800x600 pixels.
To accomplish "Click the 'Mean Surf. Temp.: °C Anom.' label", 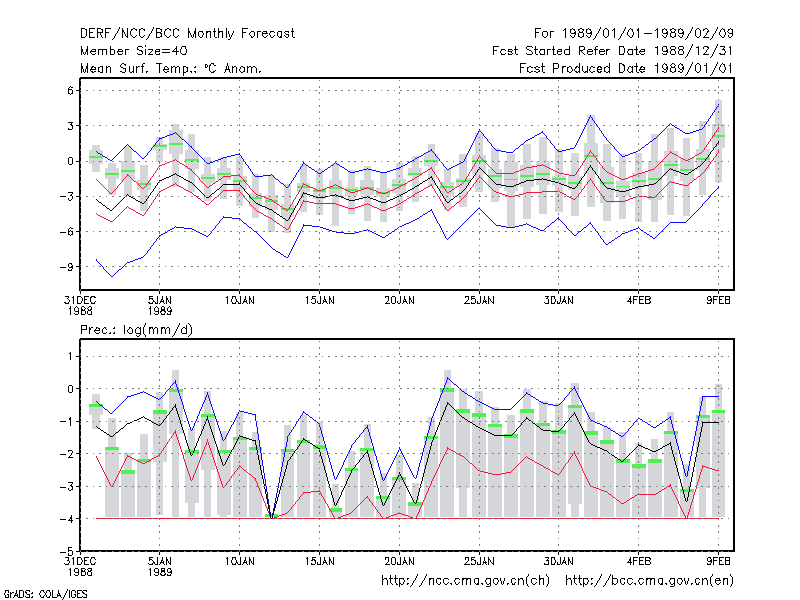I will pos(171,68).
